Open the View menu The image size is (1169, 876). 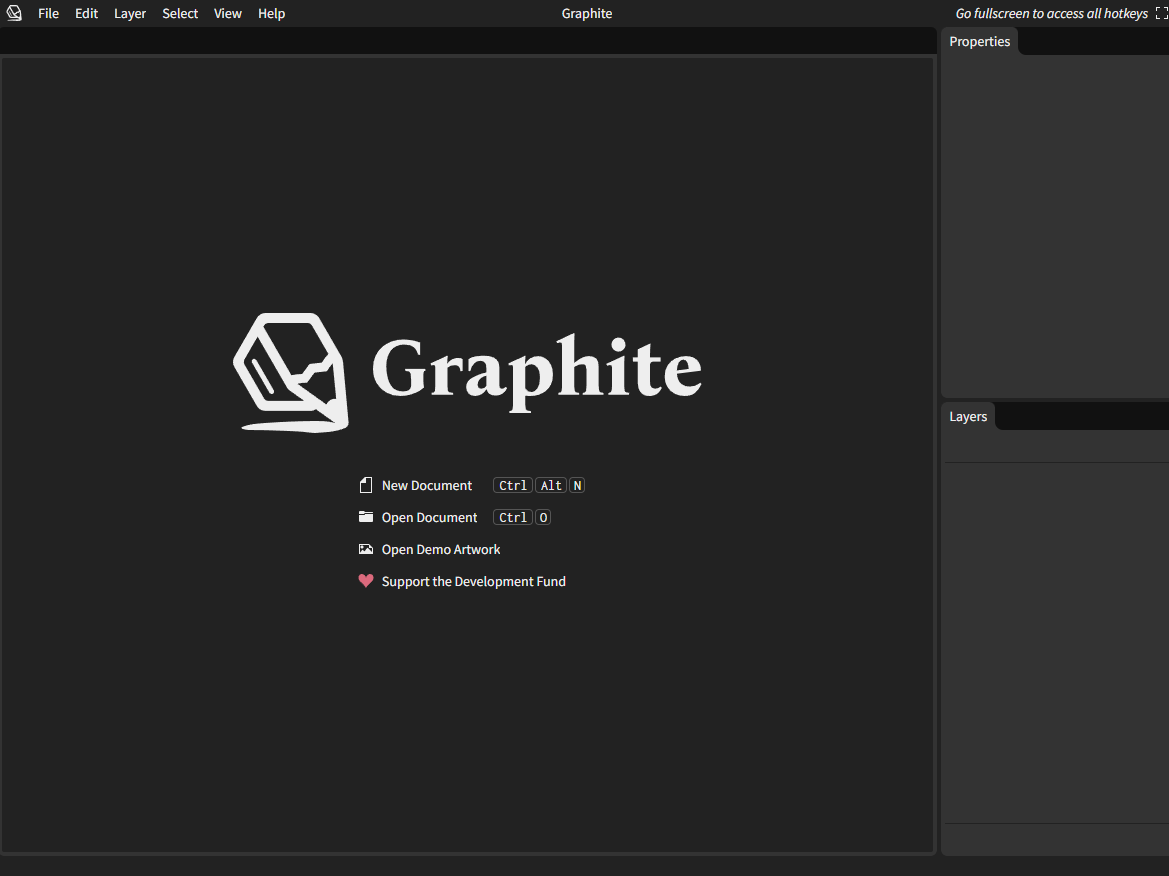click(x=227, y=13)
